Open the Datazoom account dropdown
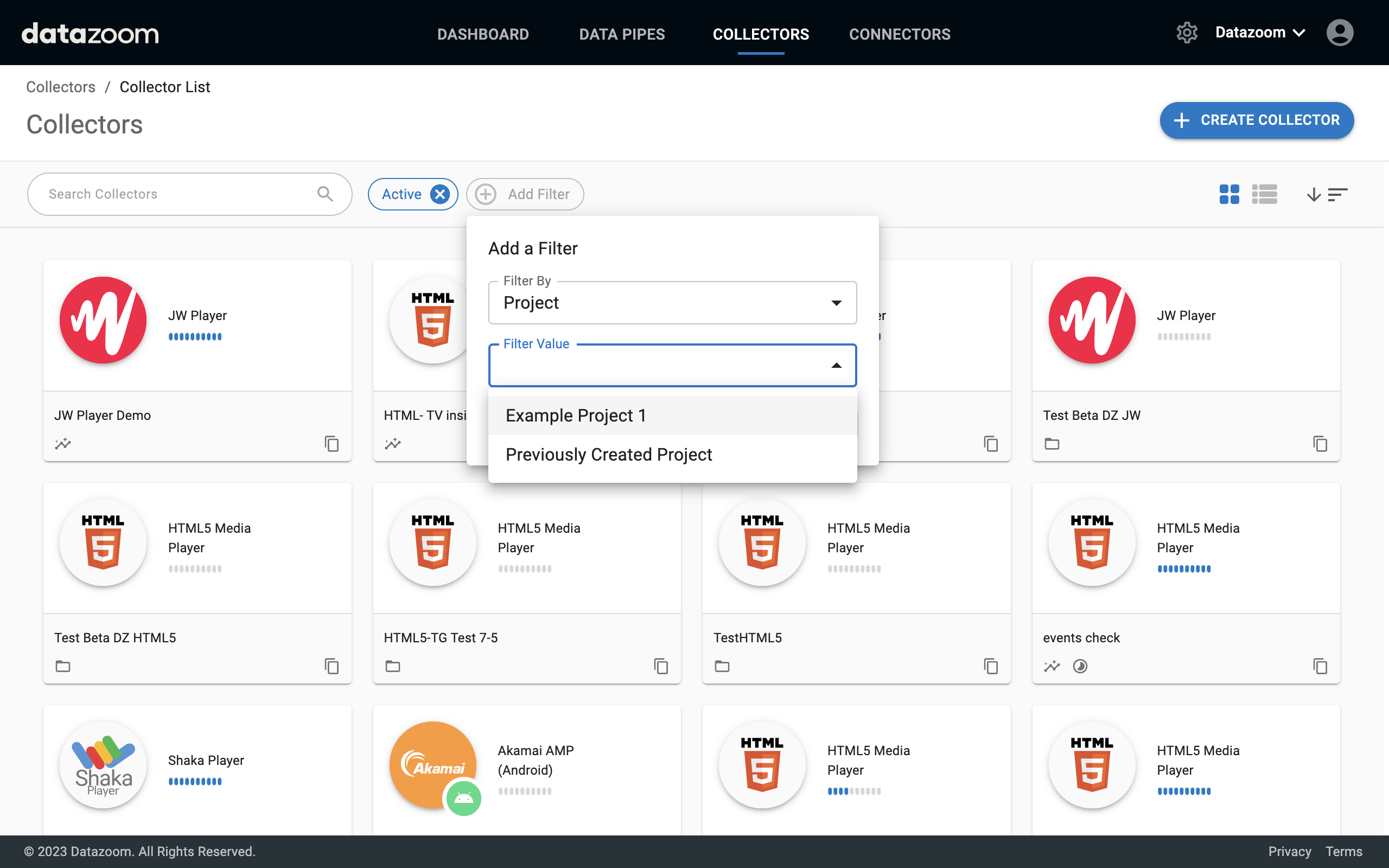 tap(1260, 33)
